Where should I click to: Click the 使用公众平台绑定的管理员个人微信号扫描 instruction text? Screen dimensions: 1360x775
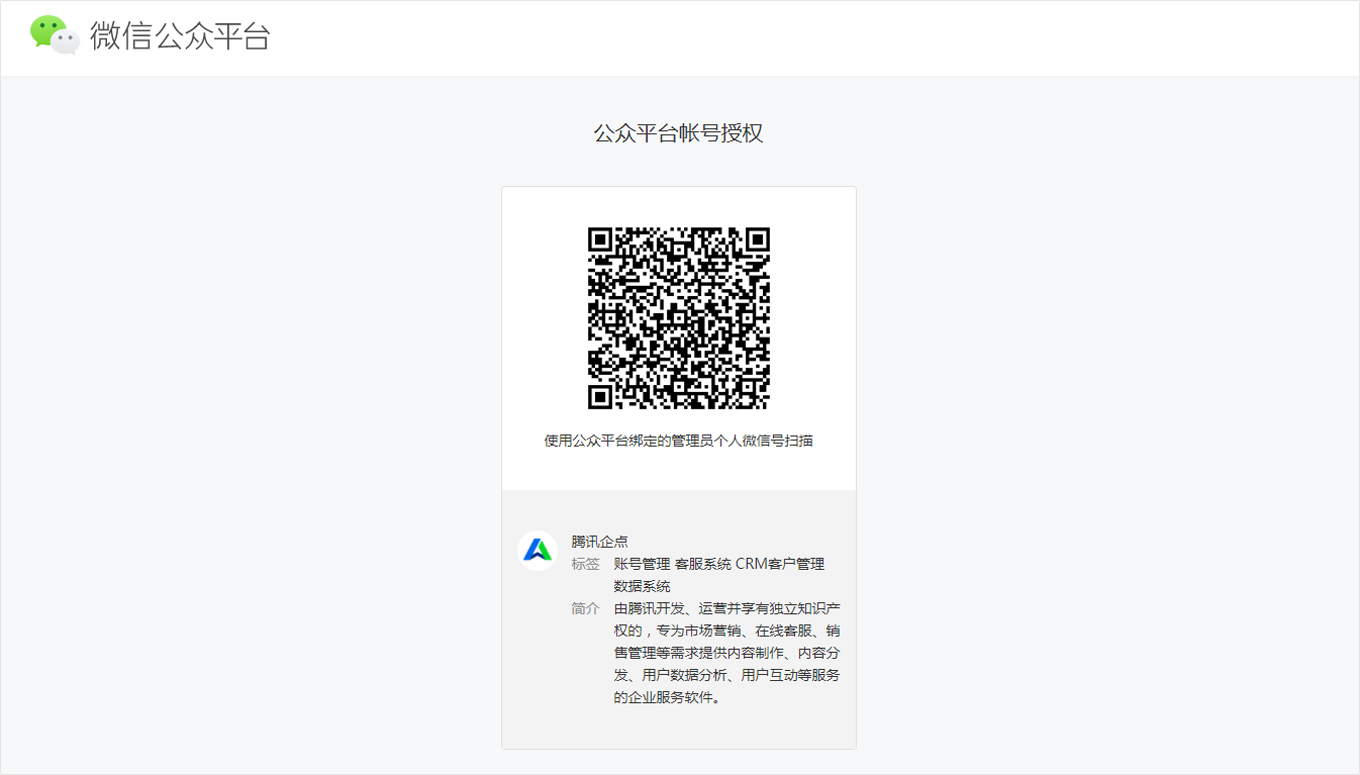tap(679, 440)
